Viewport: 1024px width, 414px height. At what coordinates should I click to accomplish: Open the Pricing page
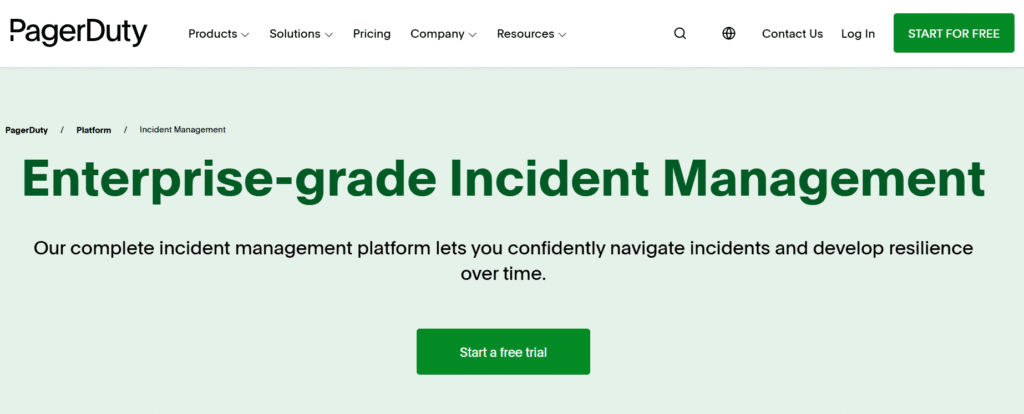click(372, 34)
